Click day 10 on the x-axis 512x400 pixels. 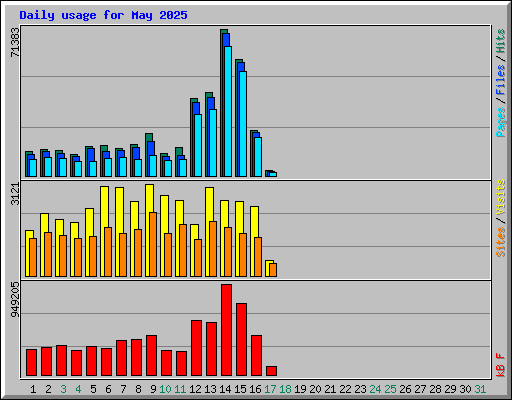[x=165, y=389]
